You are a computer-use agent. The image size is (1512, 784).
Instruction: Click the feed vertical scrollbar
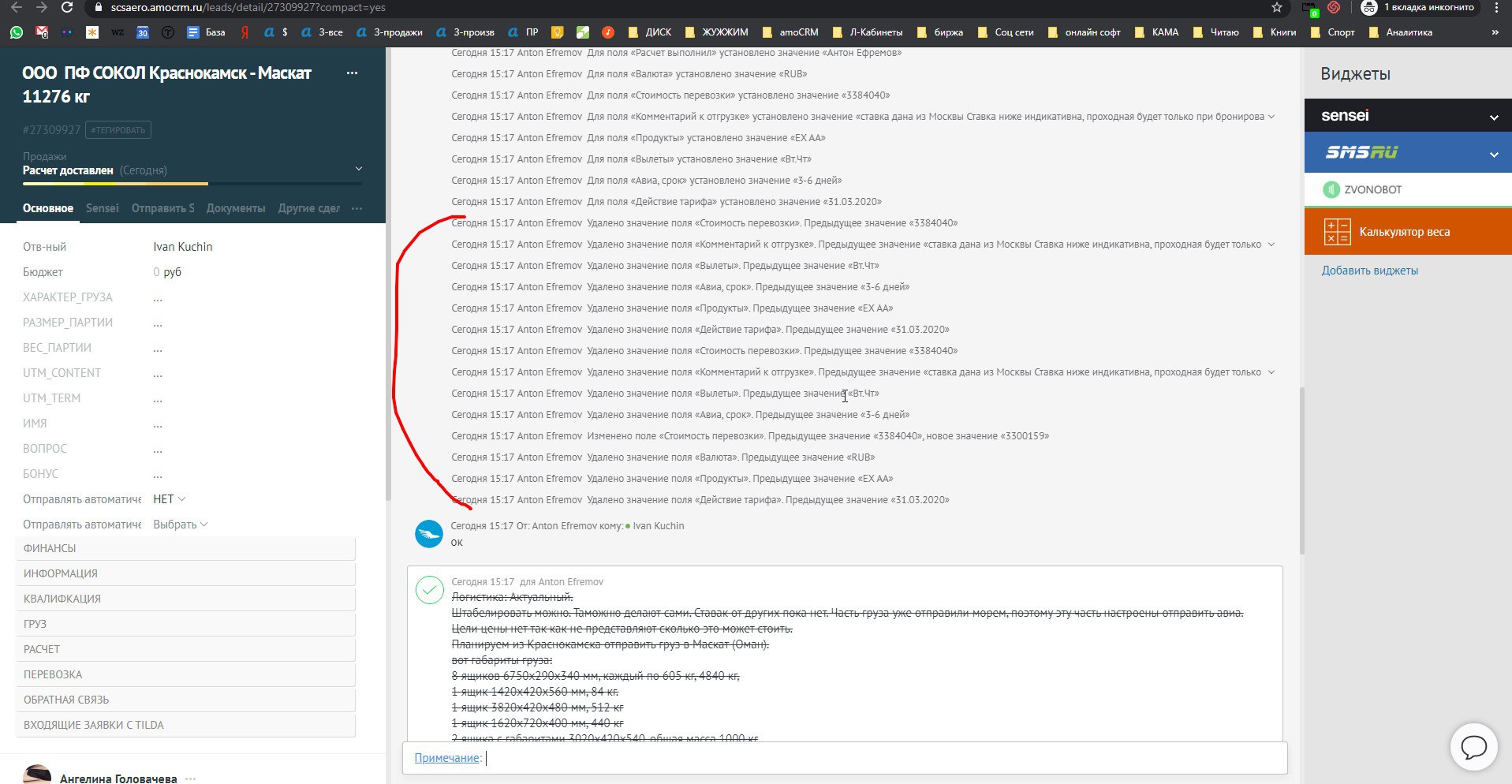[1302, 470]
